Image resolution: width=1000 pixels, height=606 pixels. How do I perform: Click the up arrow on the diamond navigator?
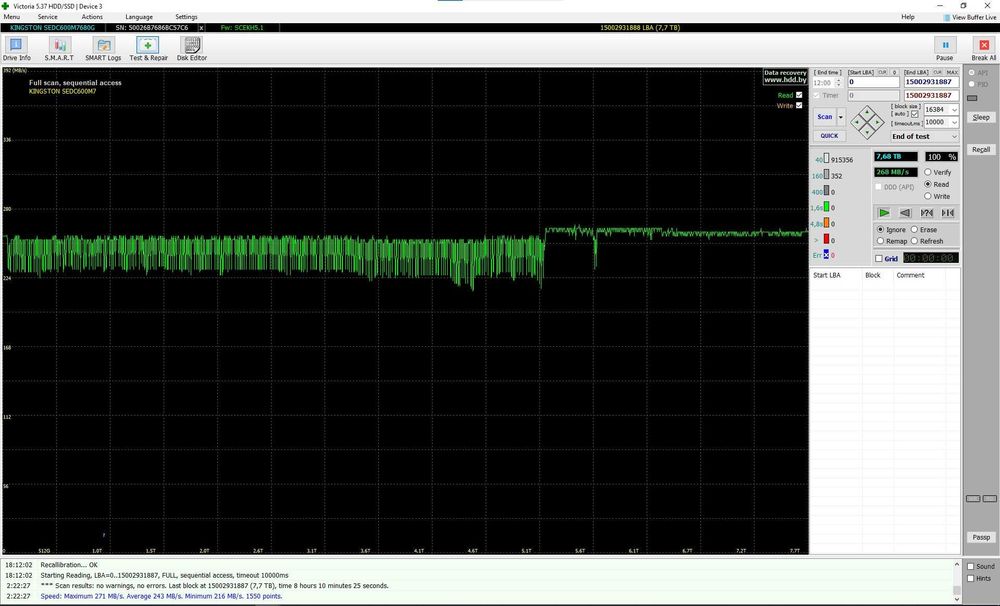point(867,112)
